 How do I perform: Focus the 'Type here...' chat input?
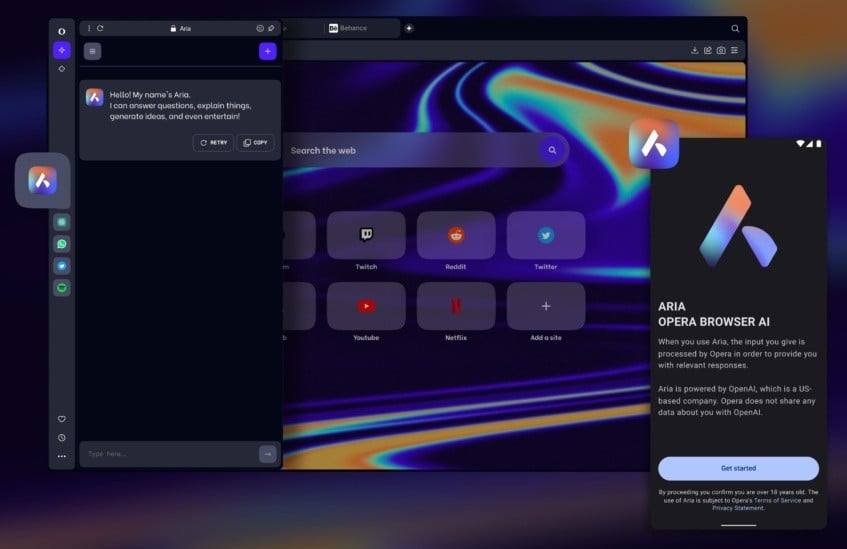(169, 454)
